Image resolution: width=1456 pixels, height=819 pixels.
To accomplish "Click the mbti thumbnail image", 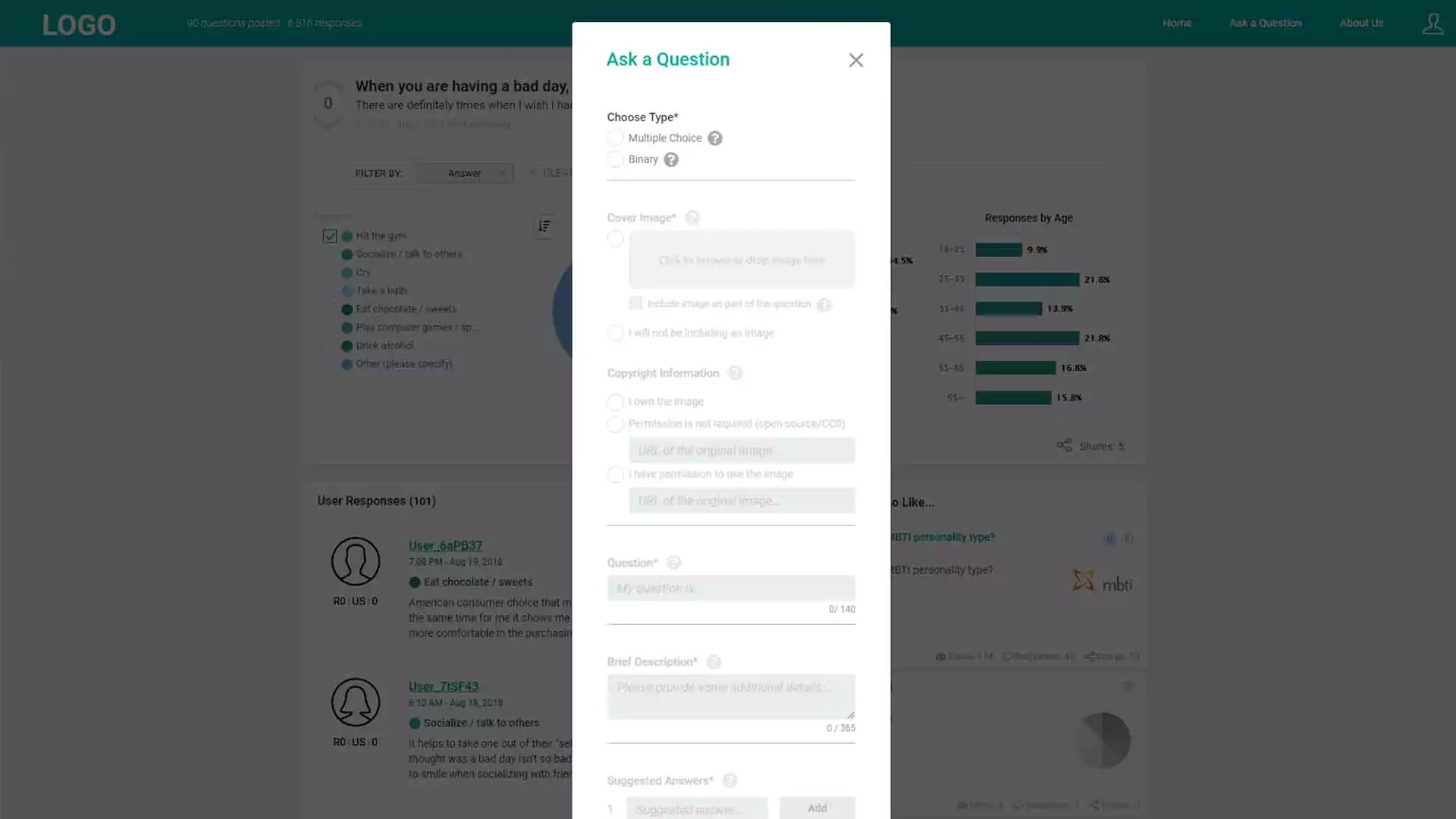I will (1102, 582).
